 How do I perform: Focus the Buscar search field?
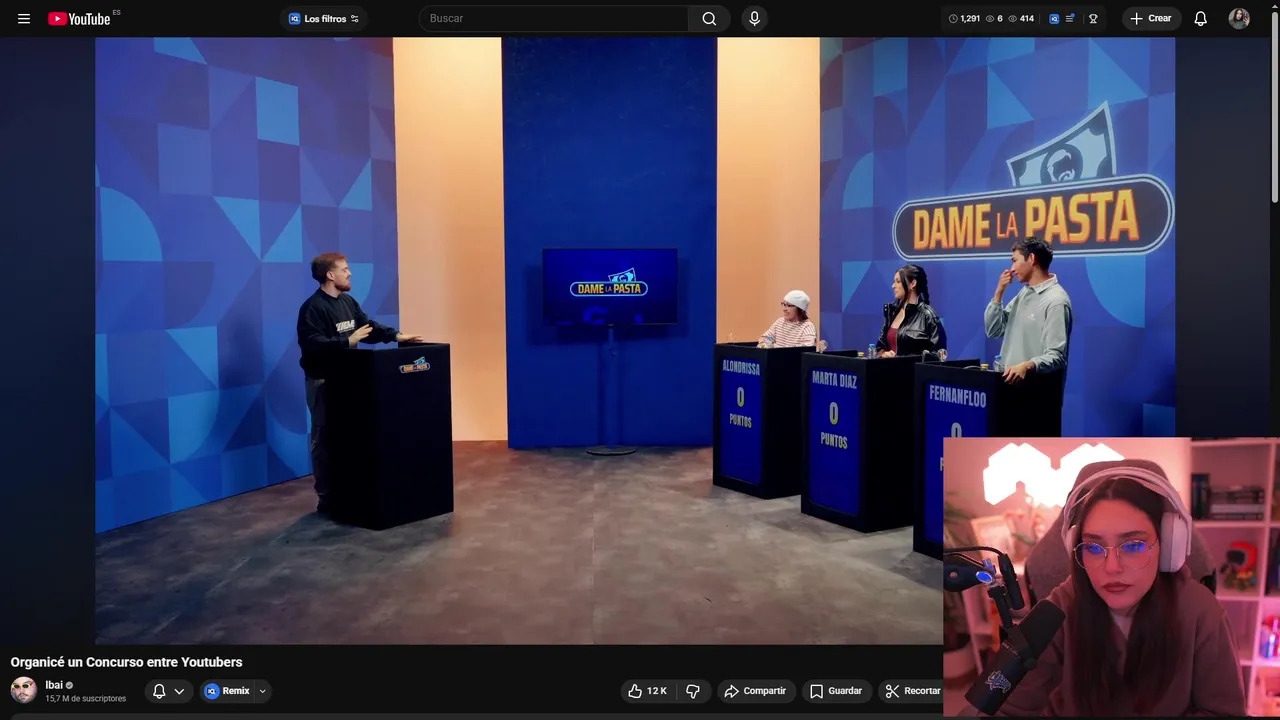[555, 18]
